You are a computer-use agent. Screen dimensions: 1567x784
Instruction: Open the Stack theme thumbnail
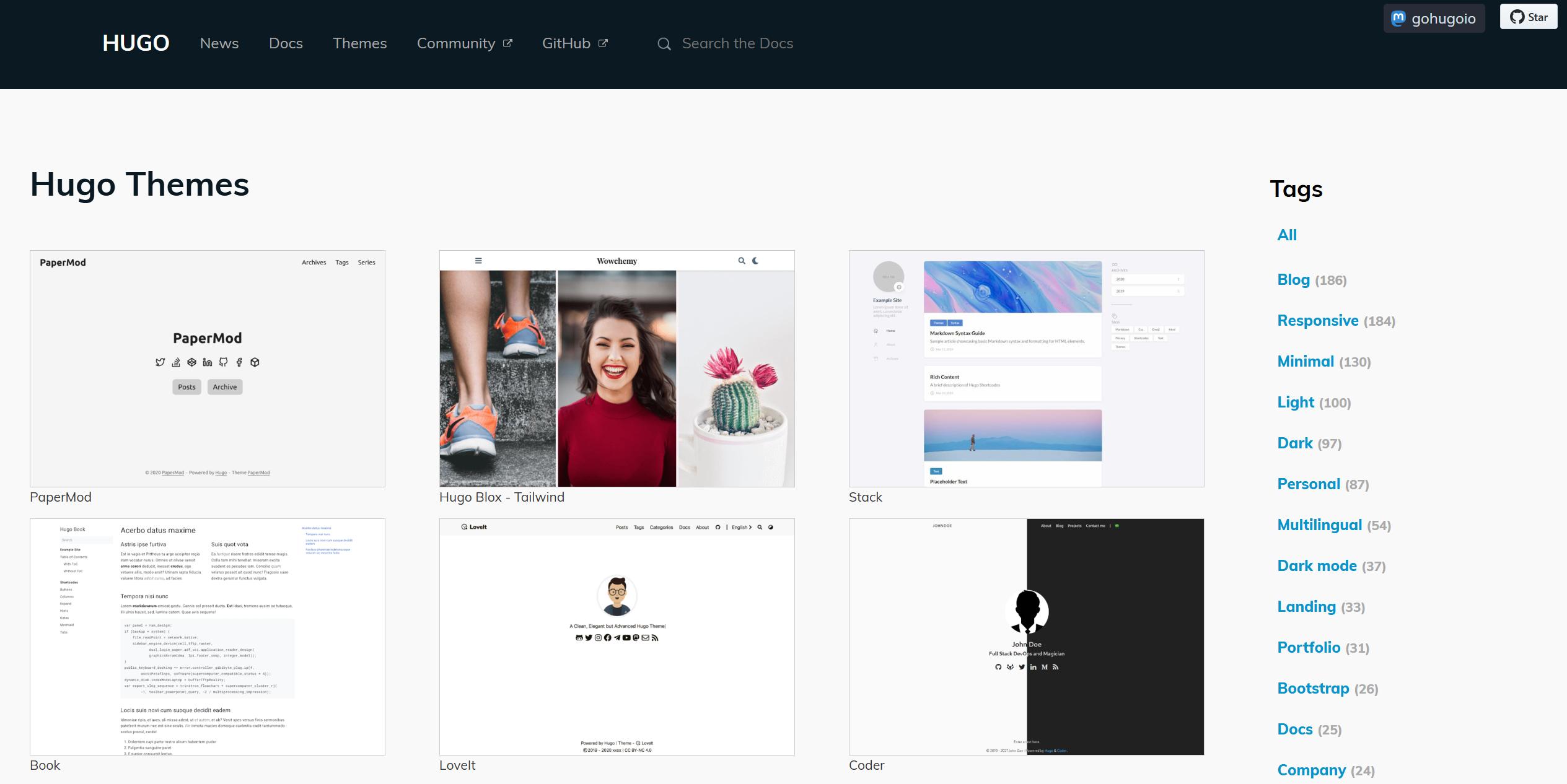click(1027, 368)
